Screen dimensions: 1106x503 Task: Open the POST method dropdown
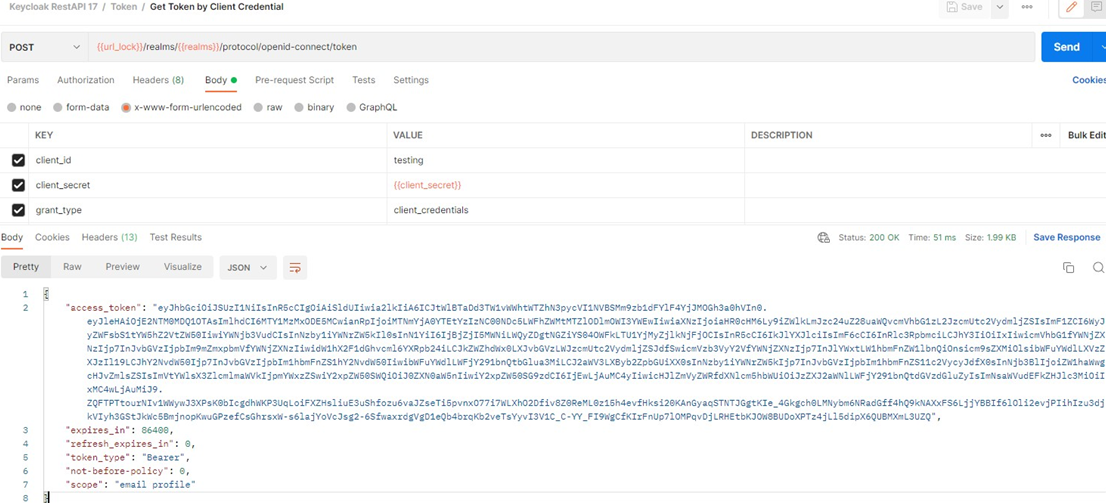[44, 47]
